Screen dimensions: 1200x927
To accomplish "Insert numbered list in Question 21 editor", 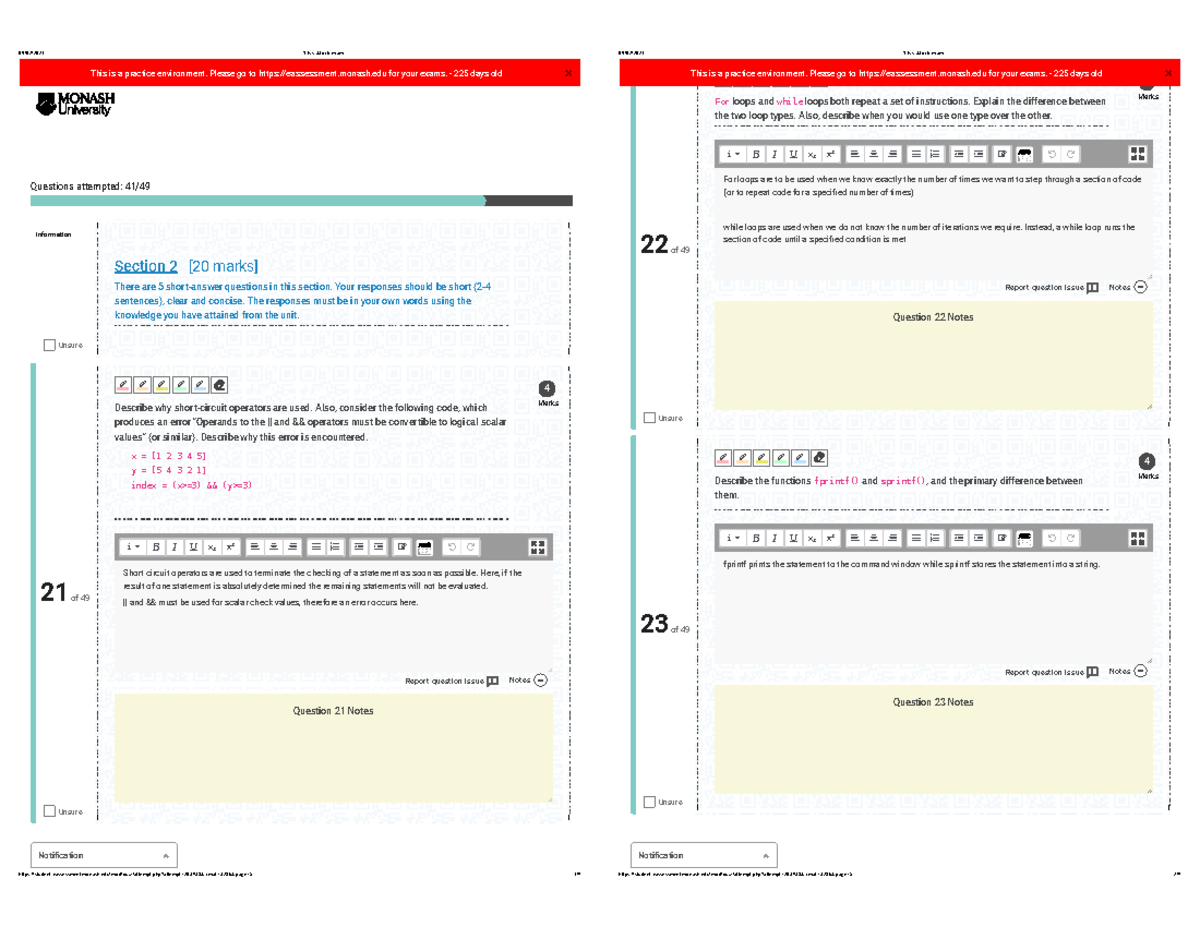I will tap(335, 547).
